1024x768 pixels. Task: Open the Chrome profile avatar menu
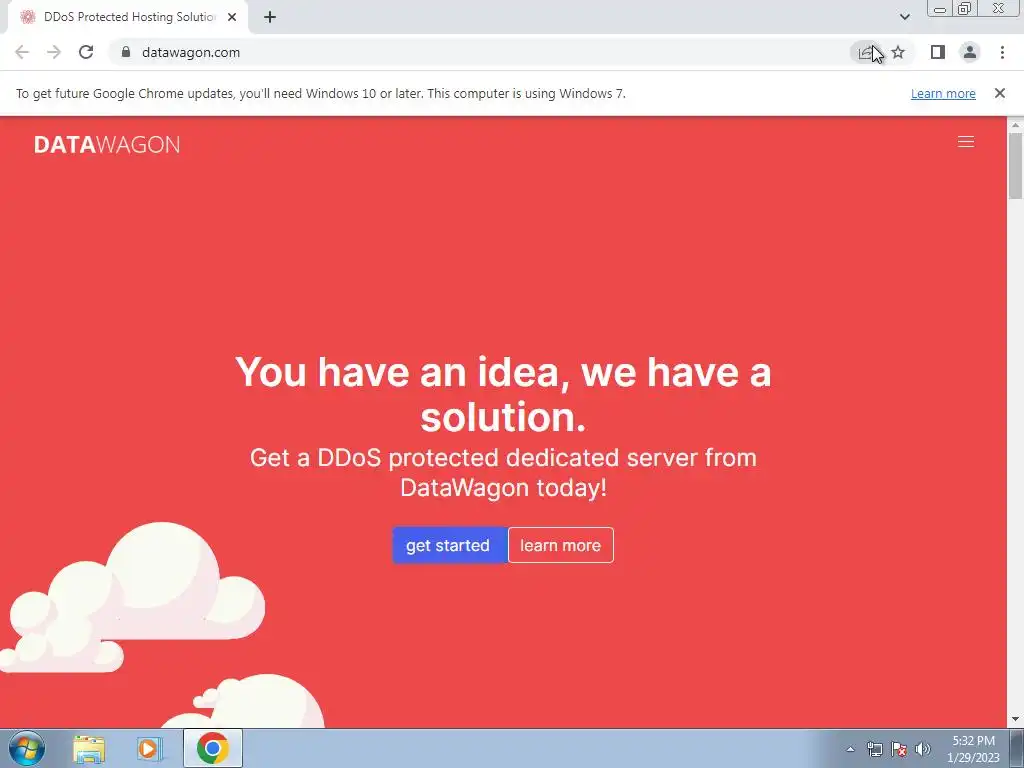coord(970,52)
